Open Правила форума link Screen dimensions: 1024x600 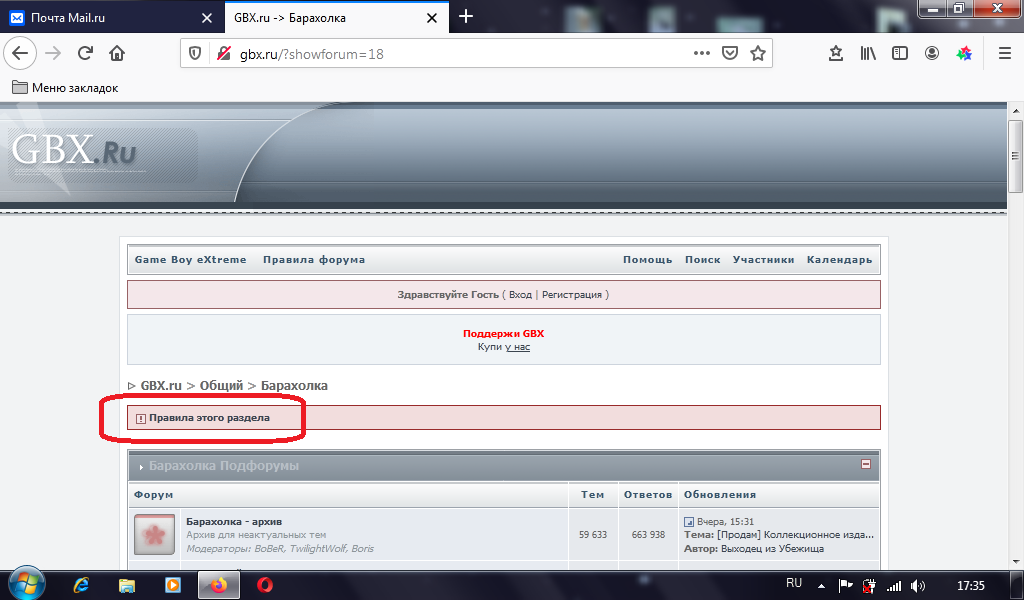314,260
